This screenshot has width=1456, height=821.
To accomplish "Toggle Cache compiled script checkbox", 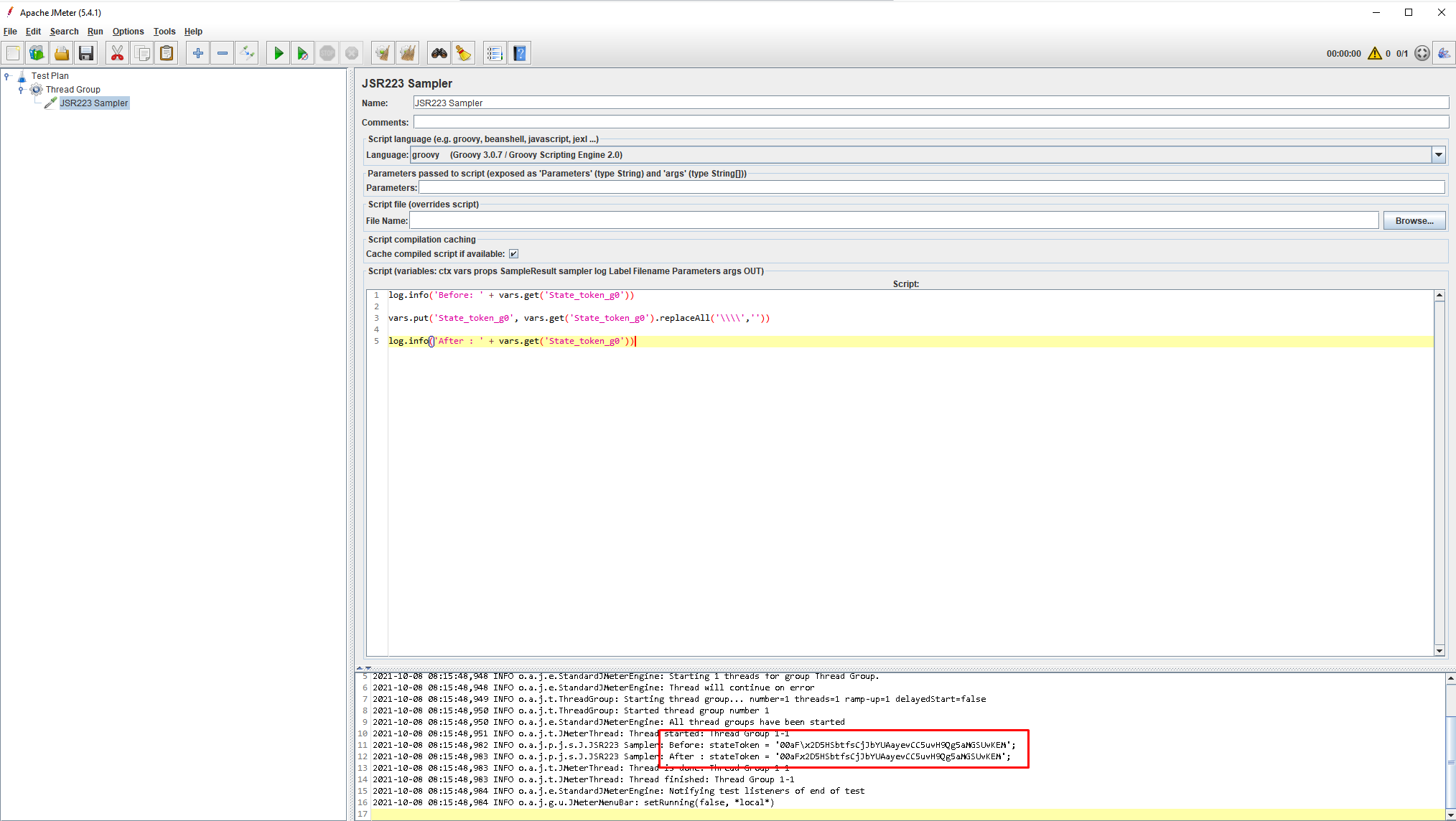I will pyautogui.click(x=513, y=254).
